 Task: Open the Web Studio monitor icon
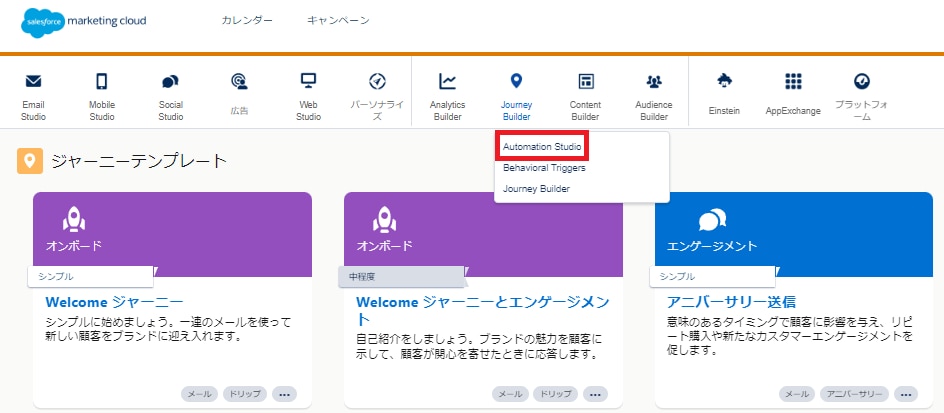pyautogui.click(x=308, y=81)
